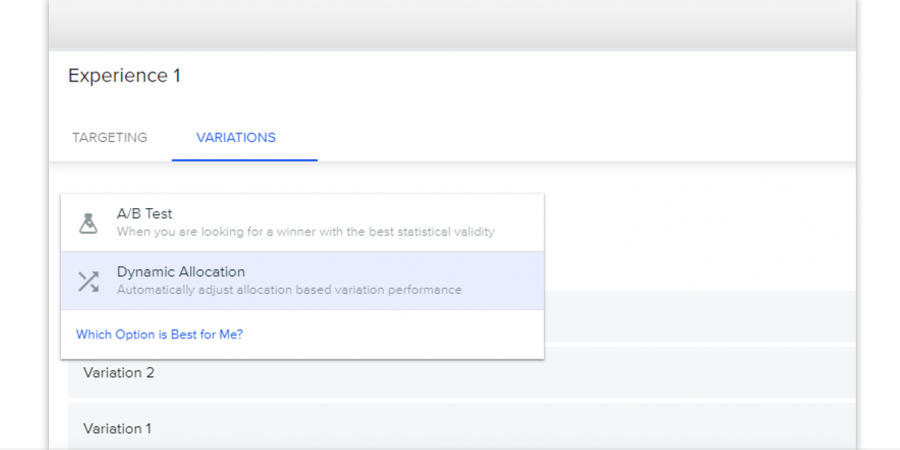Select the Variation 2 row
Viewport: 900px width, 450px height.
click(461, 372)
